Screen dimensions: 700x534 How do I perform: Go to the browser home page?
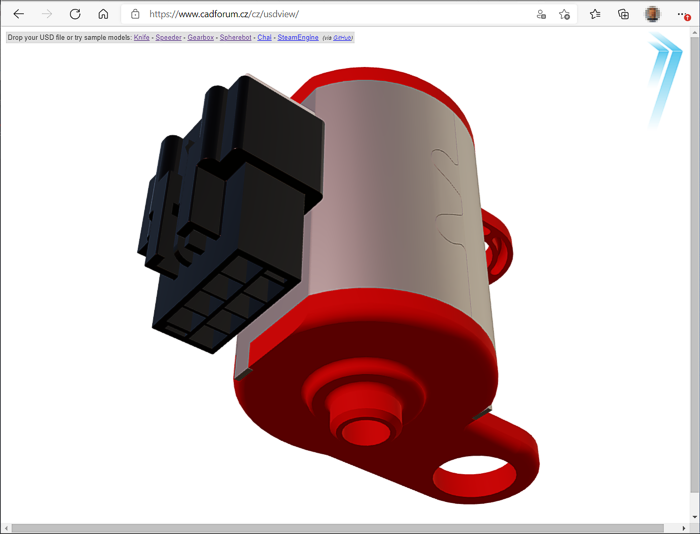(103, 14)
